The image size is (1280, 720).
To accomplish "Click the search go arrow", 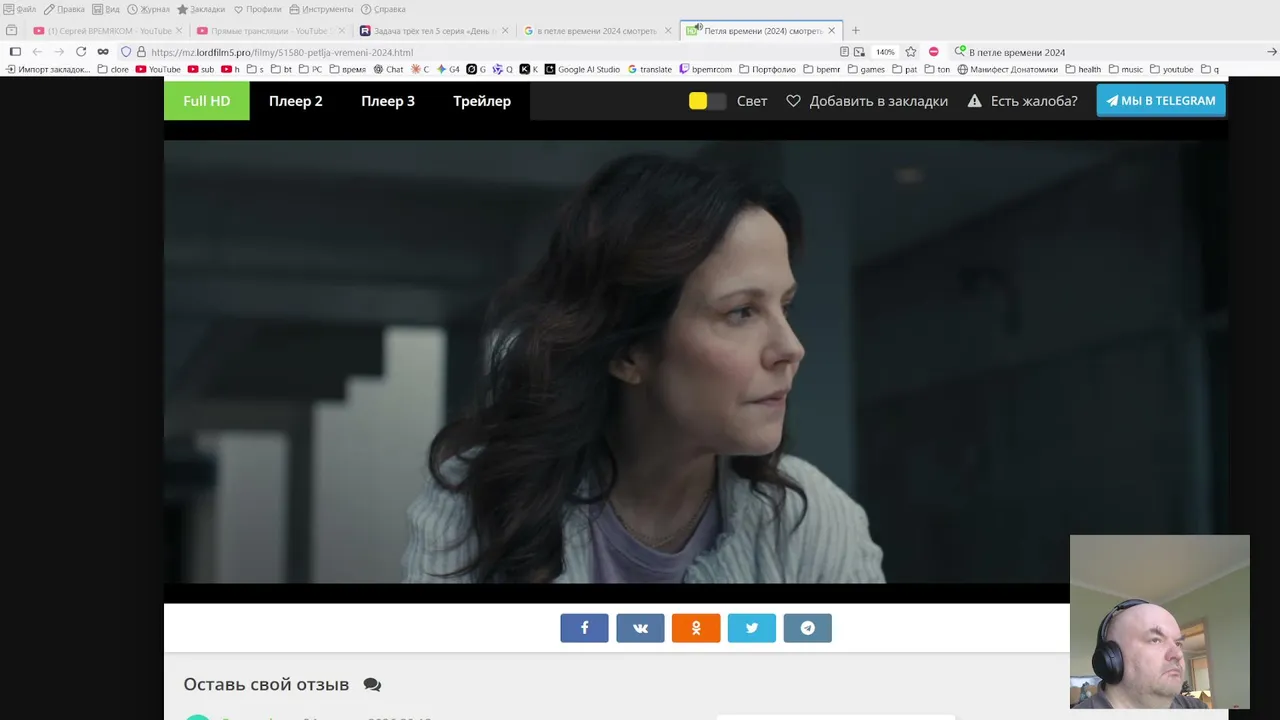I will (x=1272, y=52).
